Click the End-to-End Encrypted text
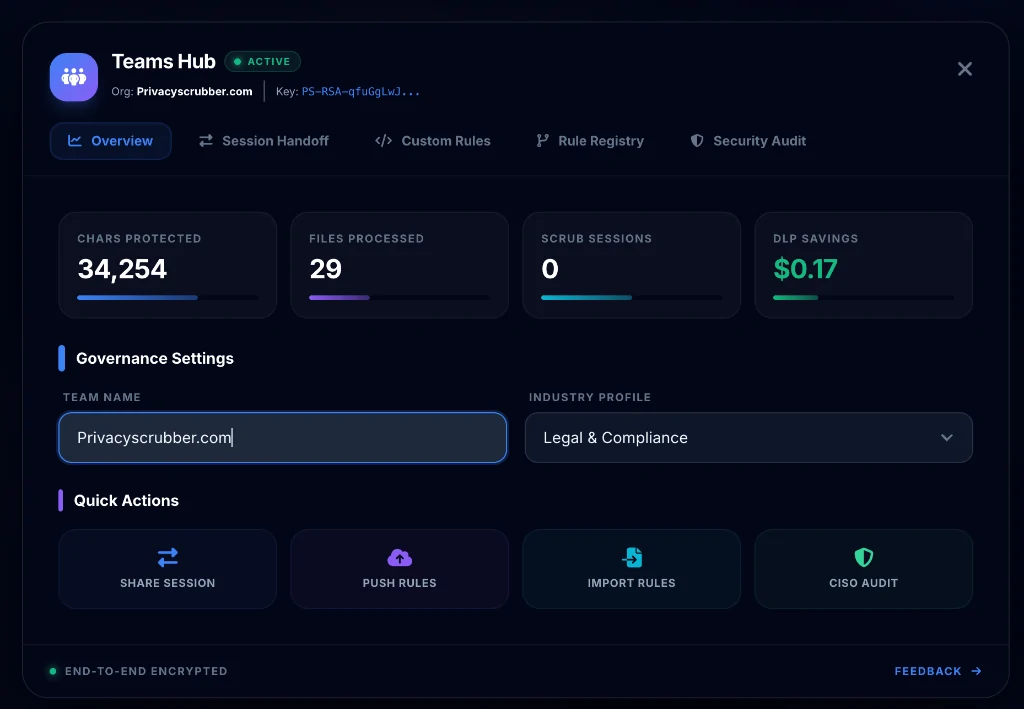The image size is (1024, 709). pyautogui.click(x=146, y=671)
